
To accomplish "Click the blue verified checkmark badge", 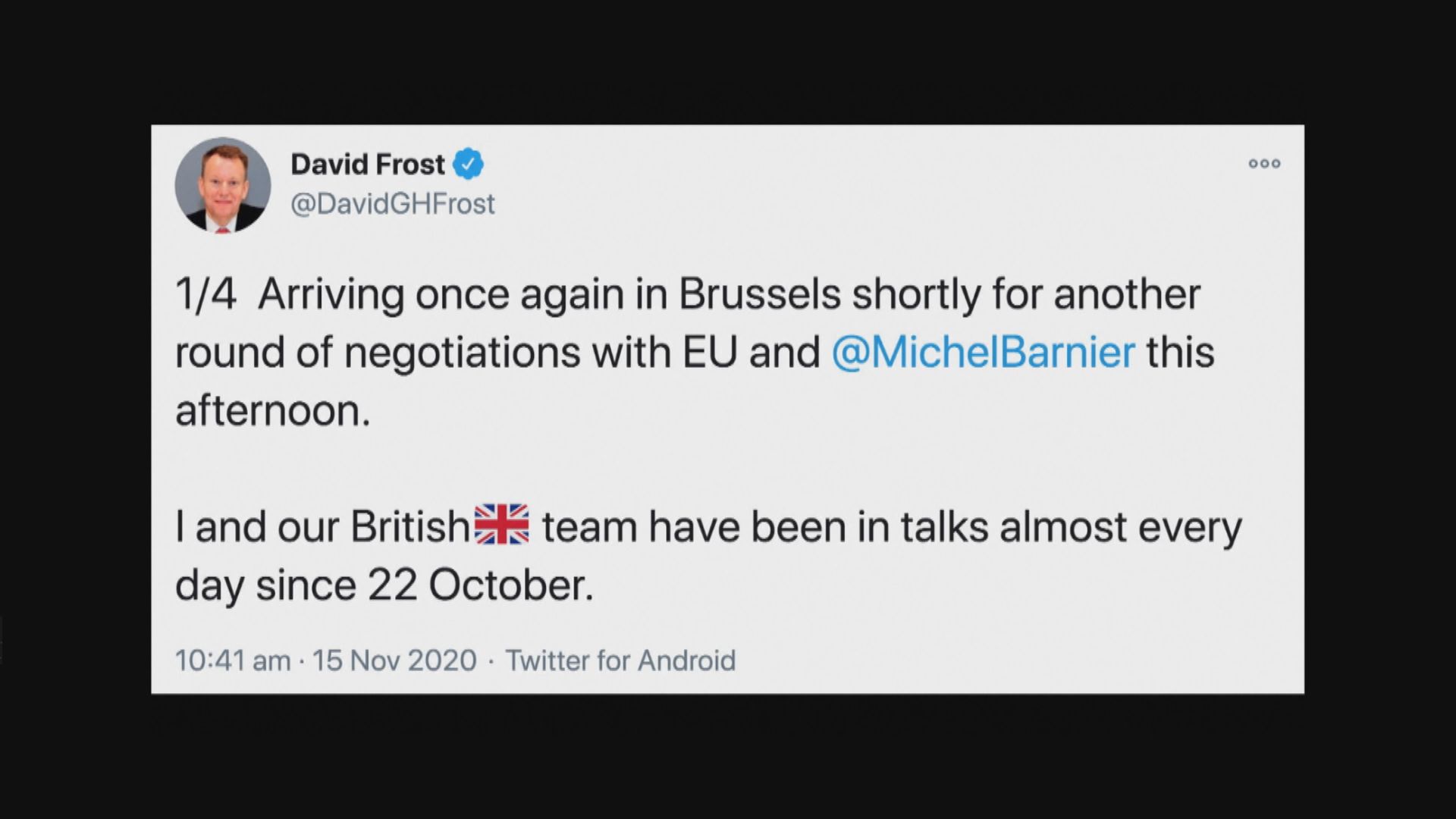I will pos(469,164).
